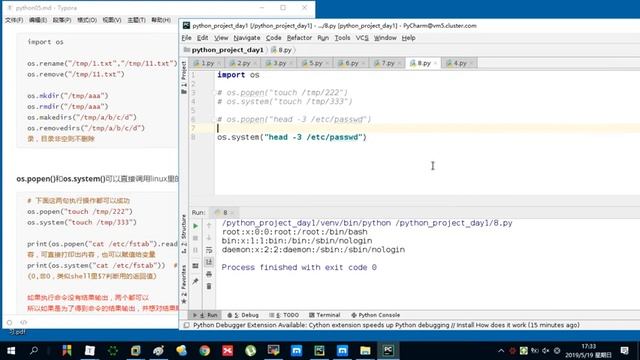Select the '8' run configuration tab
640x360 pixels.
(224, 213)
